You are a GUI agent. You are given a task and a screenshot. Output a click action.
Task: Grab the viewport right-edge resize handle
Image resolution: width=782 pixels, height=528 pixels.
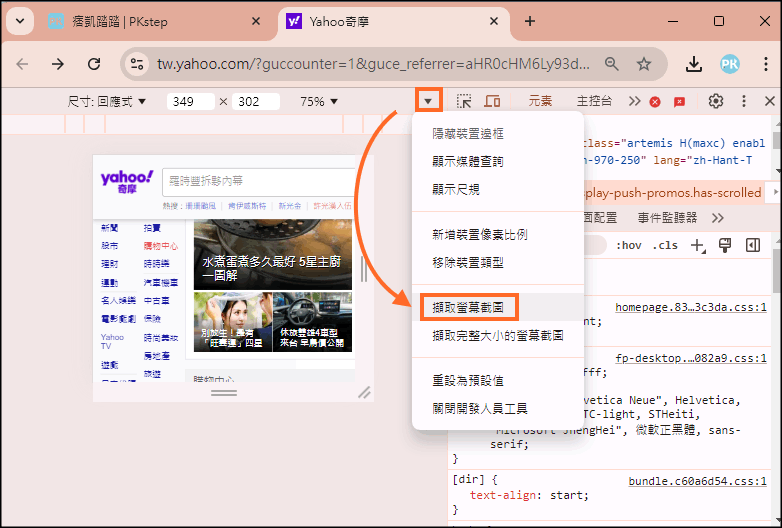pos(364,270)
